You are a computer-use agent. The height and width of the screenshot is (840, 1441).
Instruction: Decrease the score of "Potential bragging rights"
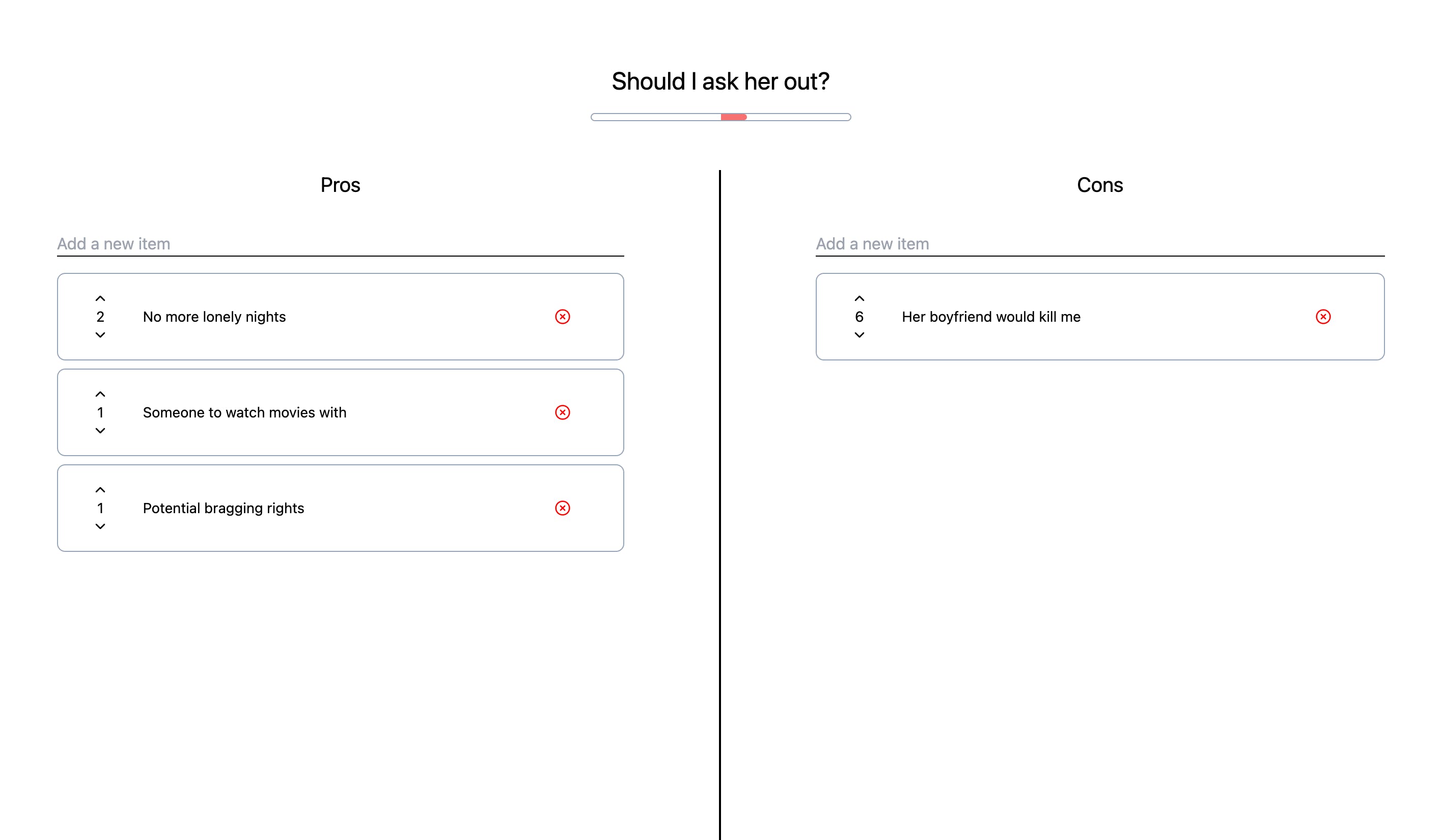coord(101,526)
